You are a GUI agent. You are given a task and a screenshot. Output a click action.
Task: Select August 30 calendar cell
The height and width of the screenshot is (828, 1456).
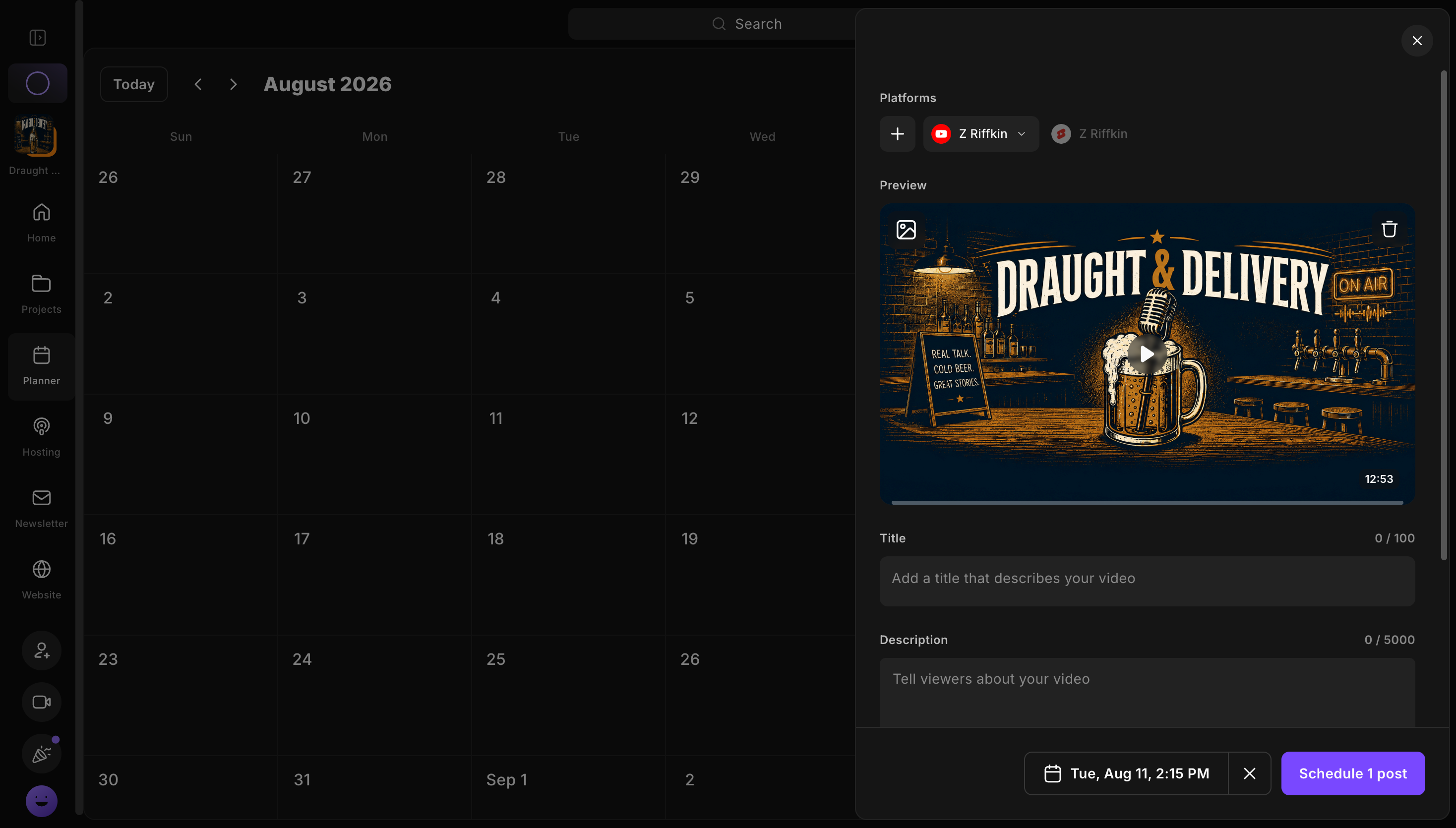pos(181,788)
